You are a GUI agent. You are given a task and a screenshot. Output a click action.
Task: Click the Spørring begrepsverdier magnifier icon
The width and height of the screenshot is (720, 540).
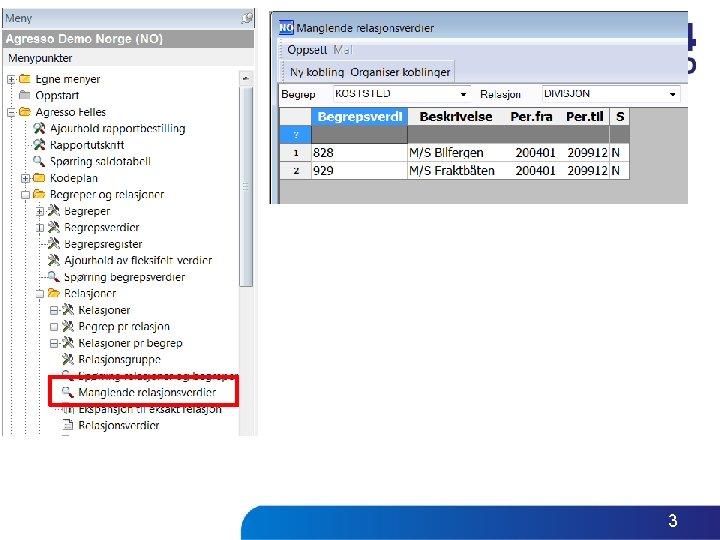pyautogui.click(x=54, y=277)
